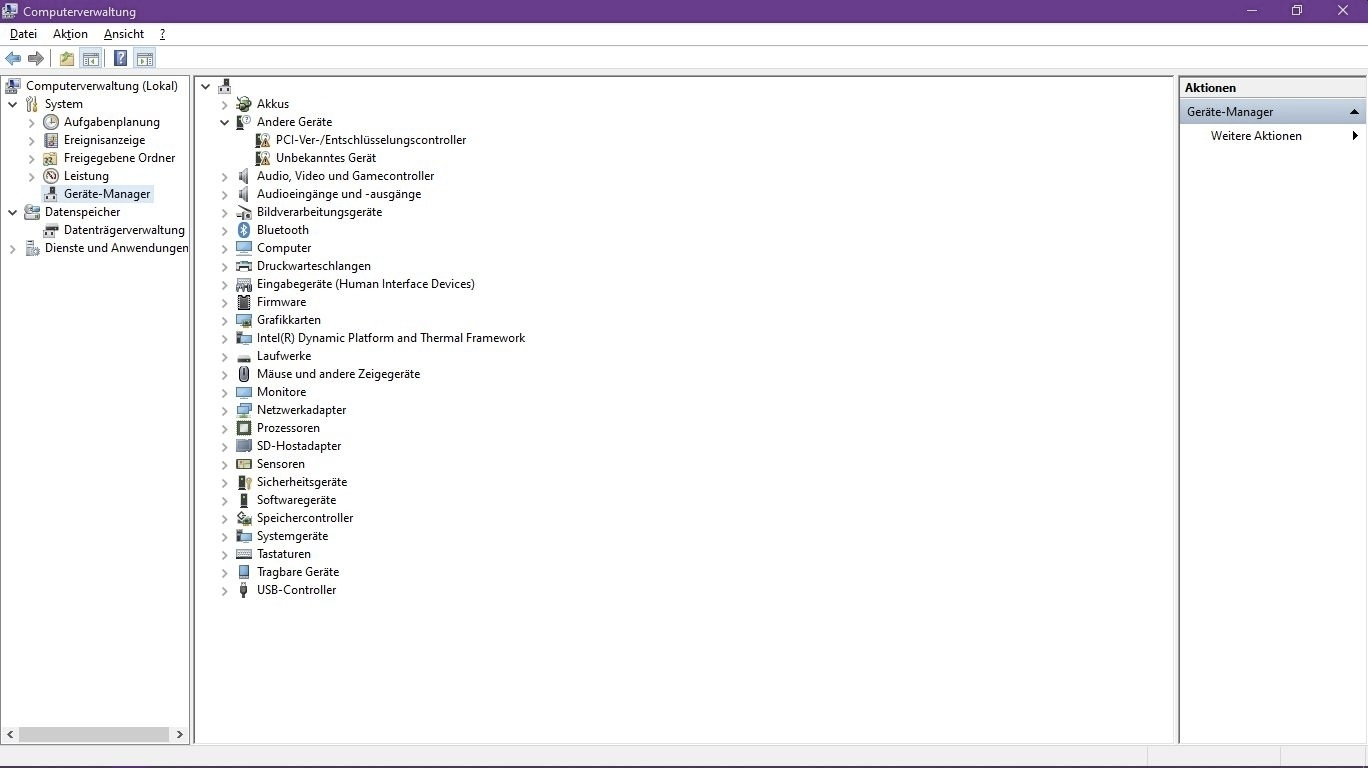Viewport: 1368px width, 768px height.
Task: Click the Aktionen pane header
Action: [x=1273, y=88]
